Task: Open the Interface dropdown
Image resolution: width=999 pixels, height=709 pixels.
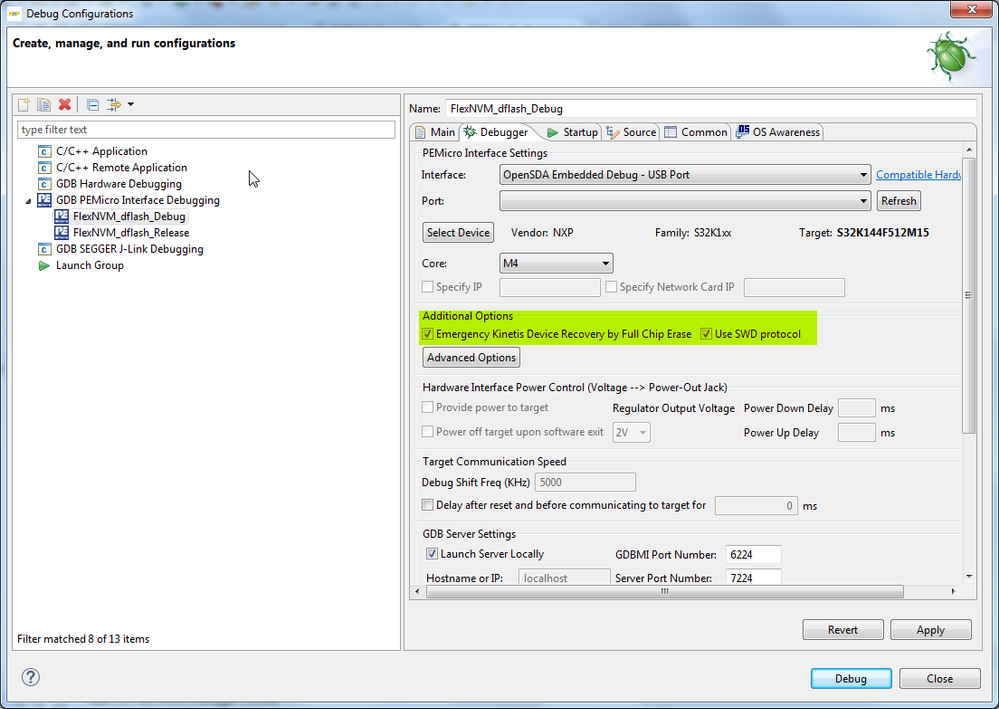Action: (x=684, y=175)
